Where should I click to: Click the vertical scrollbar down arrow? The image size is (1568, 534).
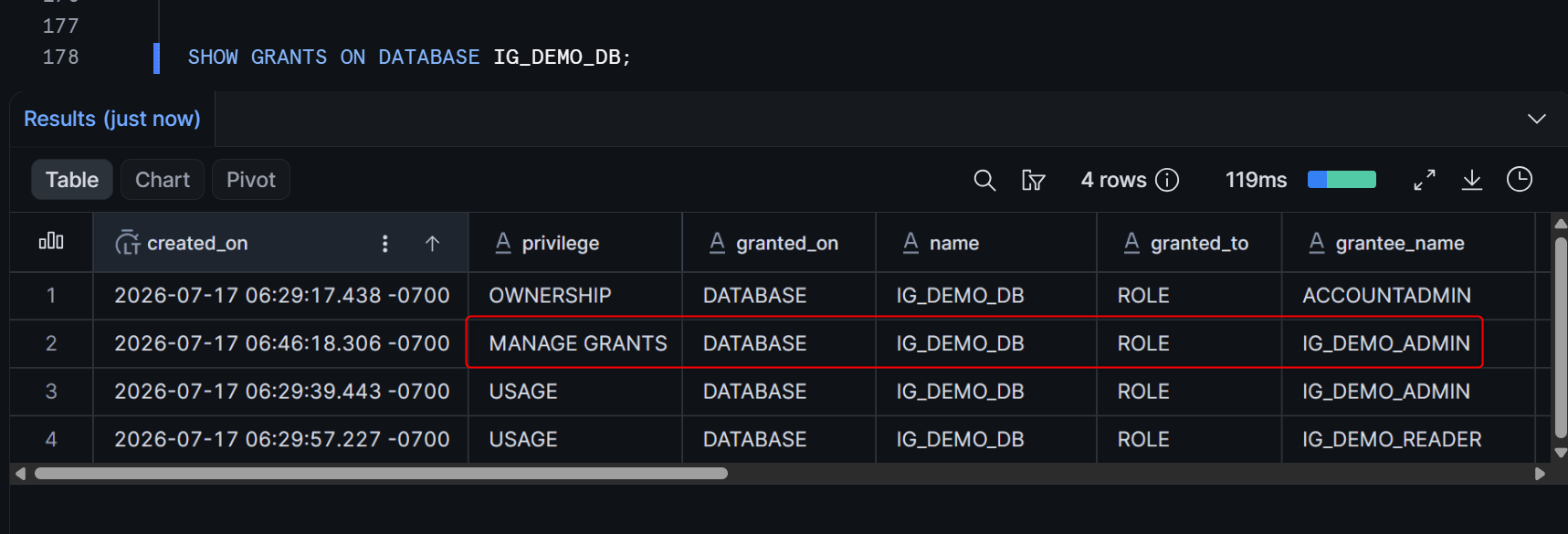click(x=1560, y=453)
